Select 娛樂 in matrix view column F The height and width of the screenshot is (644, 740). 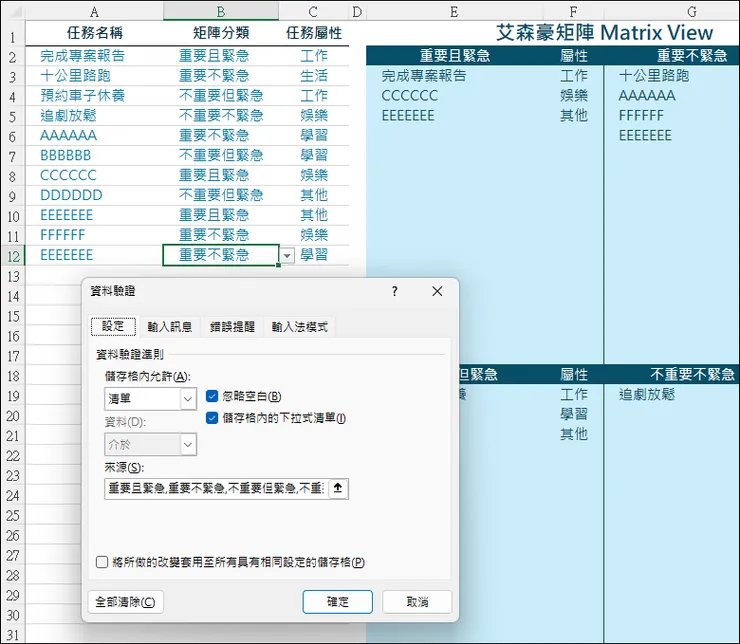(x=573, y=95)
